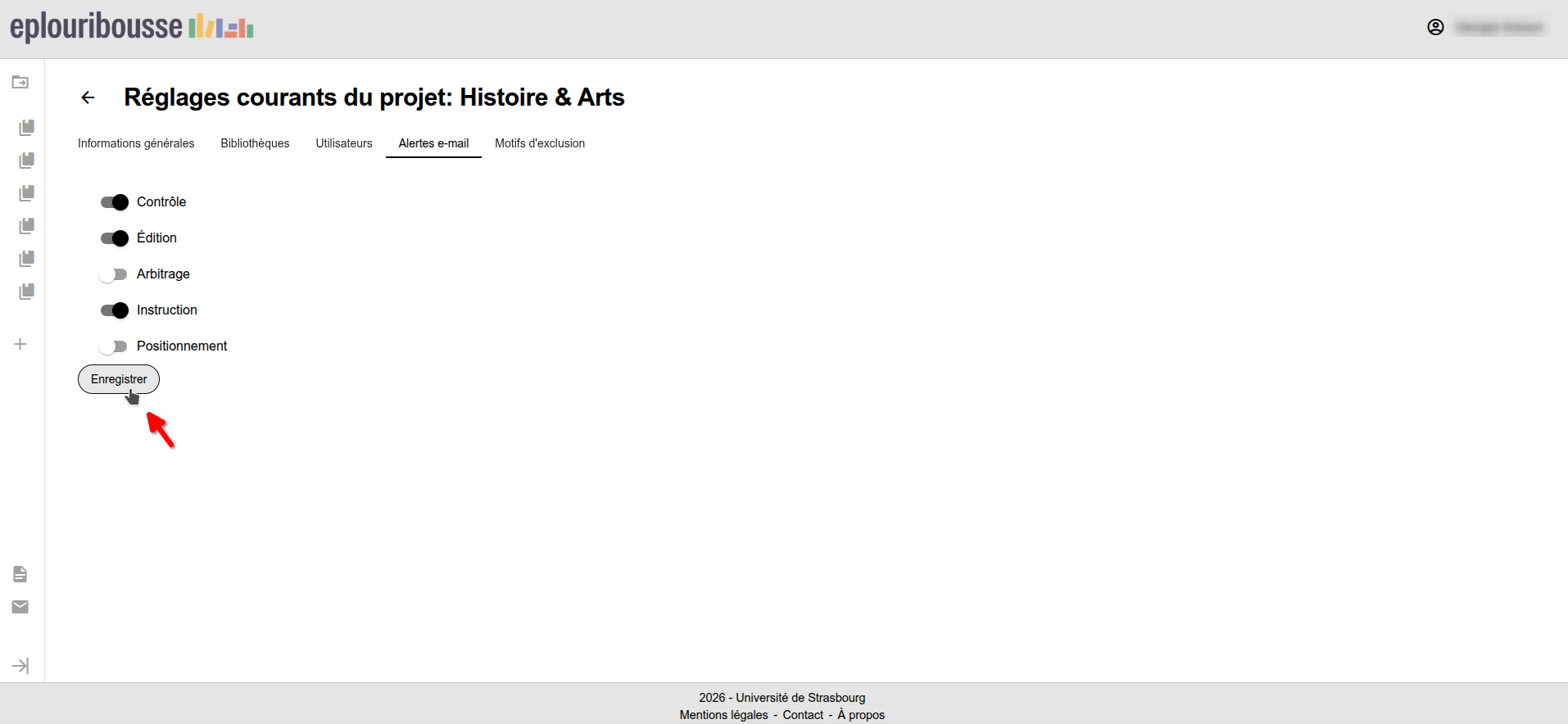Turn off the Édition alert toggle
This screenshot has height=724, width=1568.
point(114,238)
